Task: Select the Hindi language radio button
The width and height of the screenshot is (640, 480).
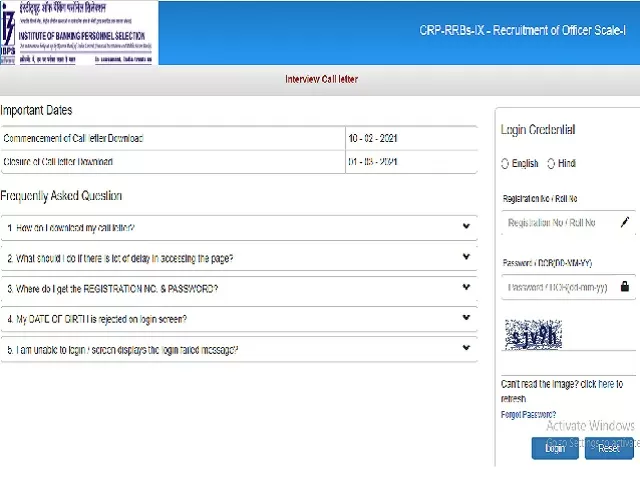Action: pos(551,163)
